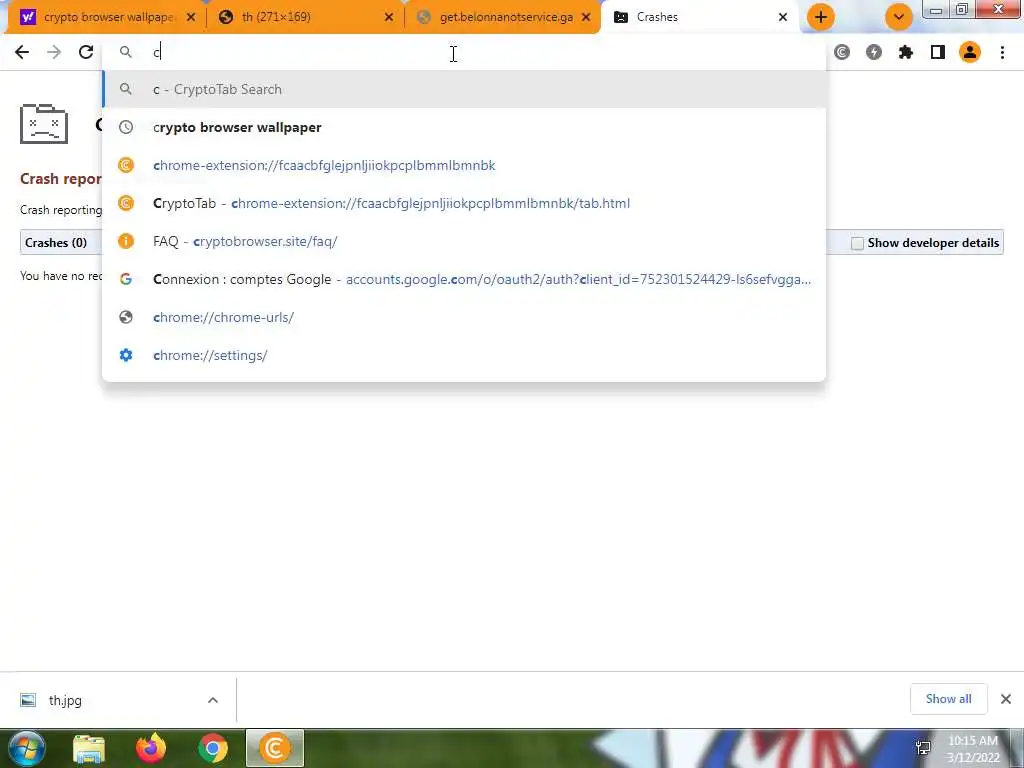Enable Show developer details checkbox
Image resolution: width=1024 pixels, height=768 pixels.
point(857,243)
